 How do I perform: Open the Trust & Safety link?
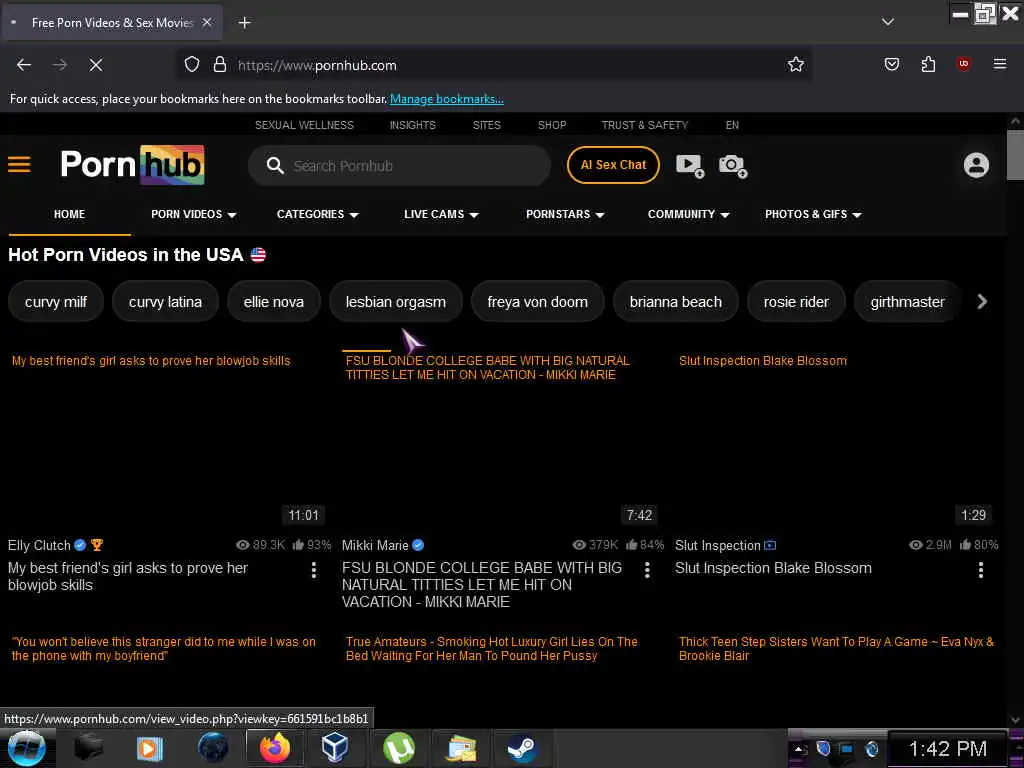click(645, 125)
